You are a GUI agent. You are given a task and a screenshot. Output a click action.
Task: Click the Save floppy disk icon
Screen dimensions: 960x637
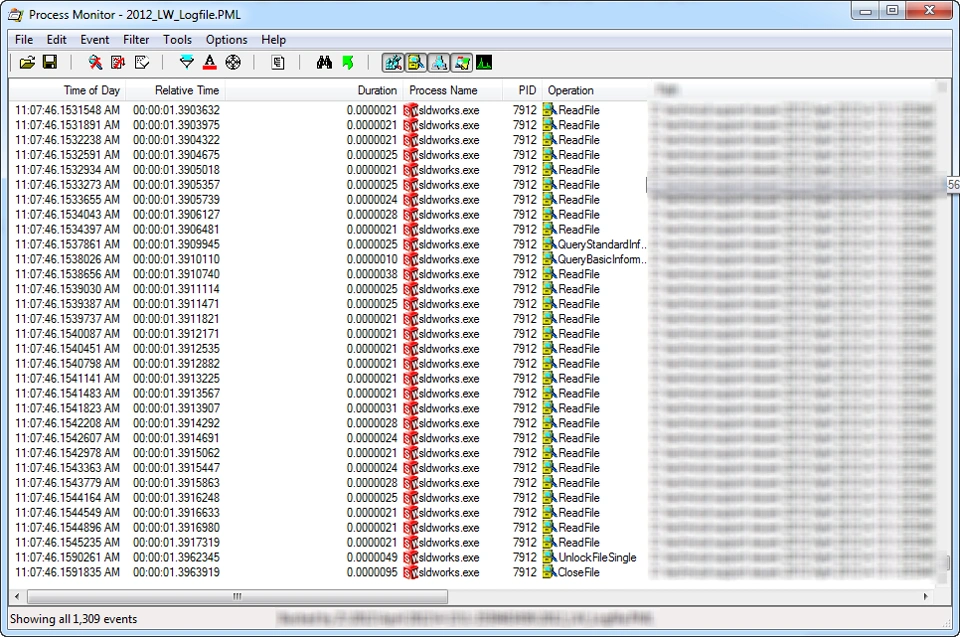click(50, 62)
